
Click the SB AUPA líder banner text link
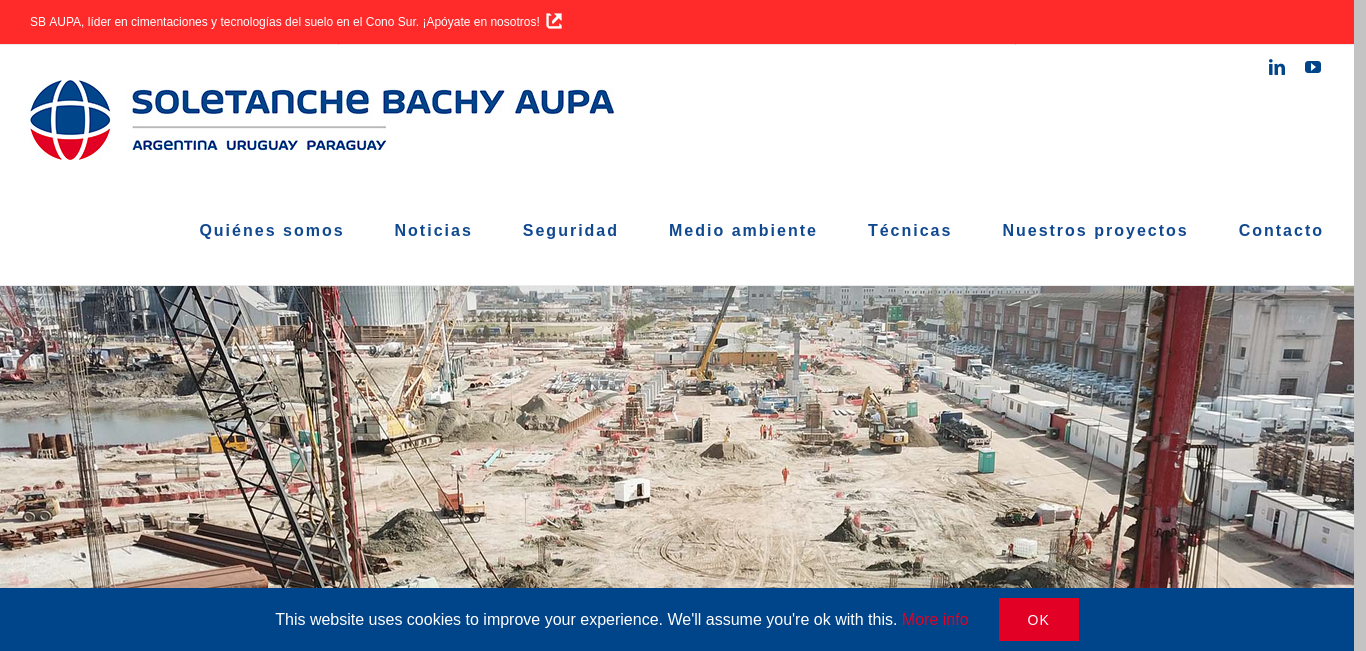pos(285,22)
